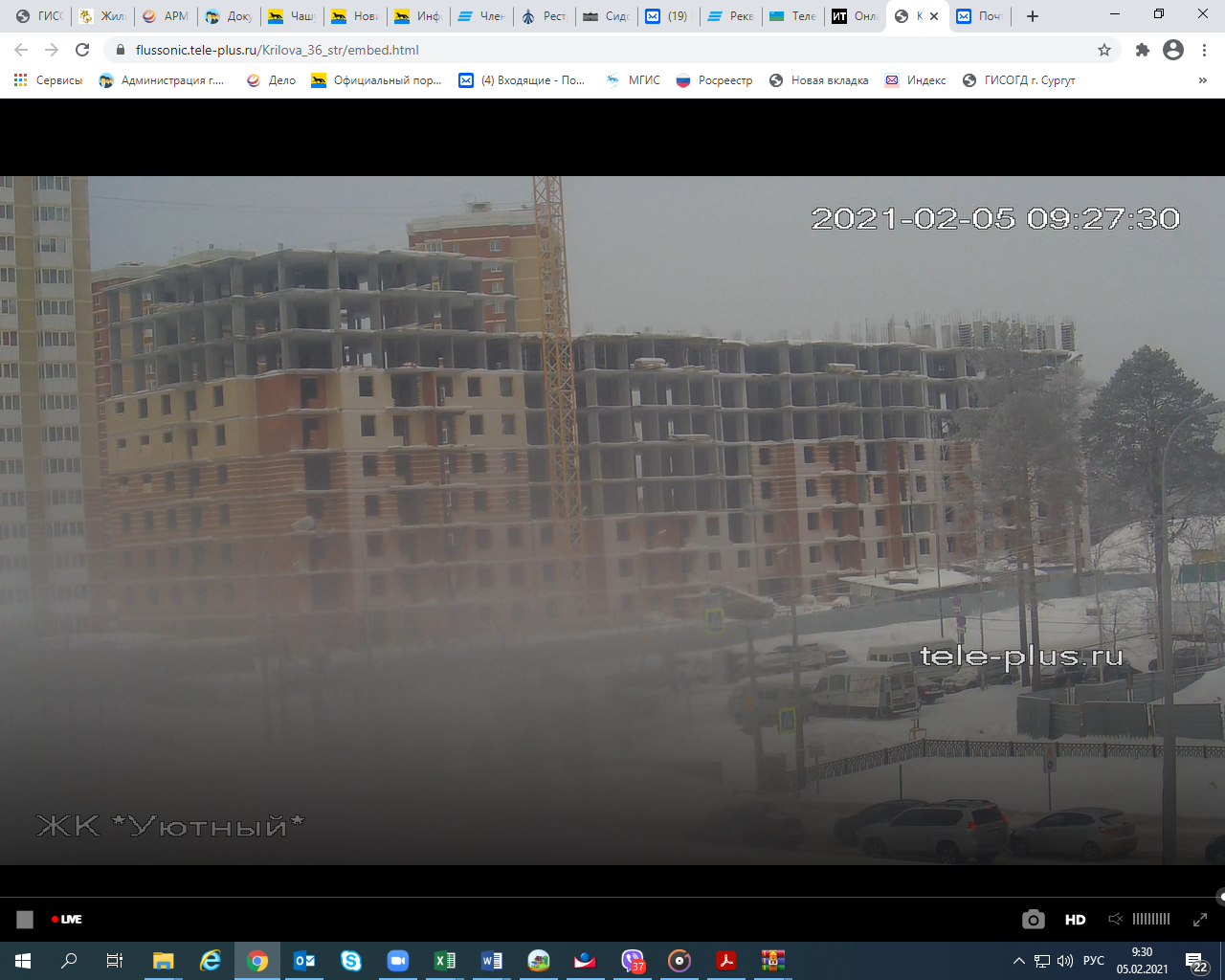The image size is (1225, 980).
Task: Enter fullscreen mode in video player
Action: (x=1199, y=920)
